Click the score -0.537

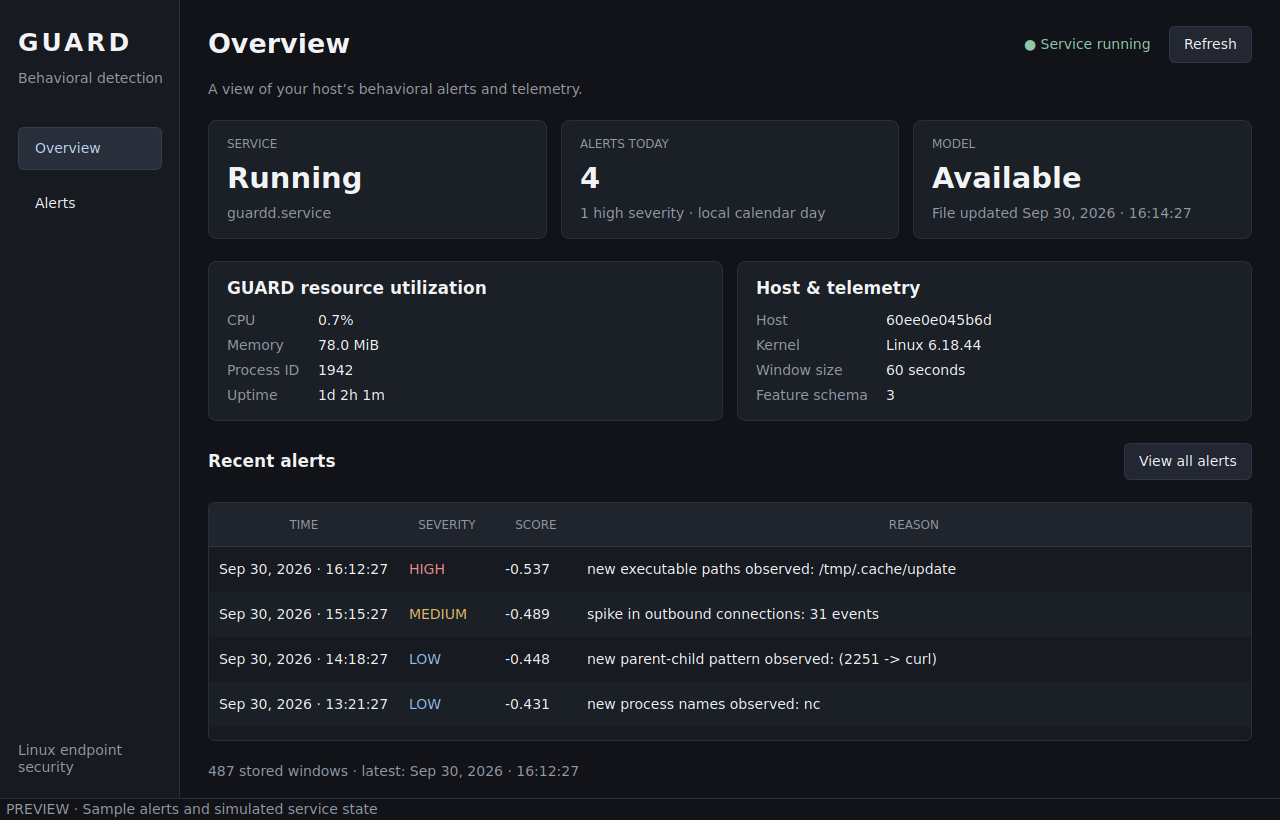click(x=527, y=569)
